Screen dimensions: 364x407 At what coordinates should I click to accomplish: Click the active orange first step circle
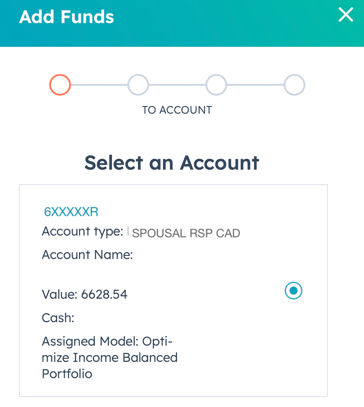(x=60, y=85)
